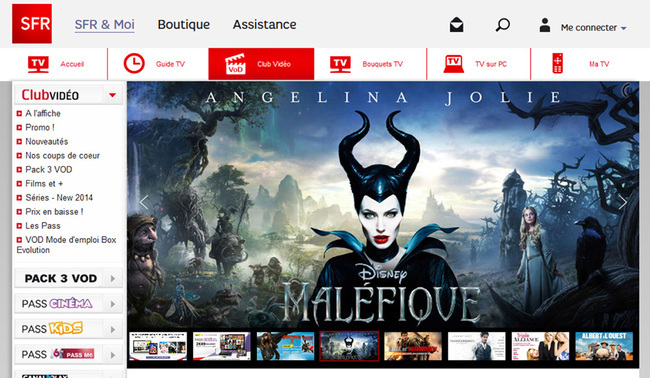Open the Assistance menu item

click(264, 24)
